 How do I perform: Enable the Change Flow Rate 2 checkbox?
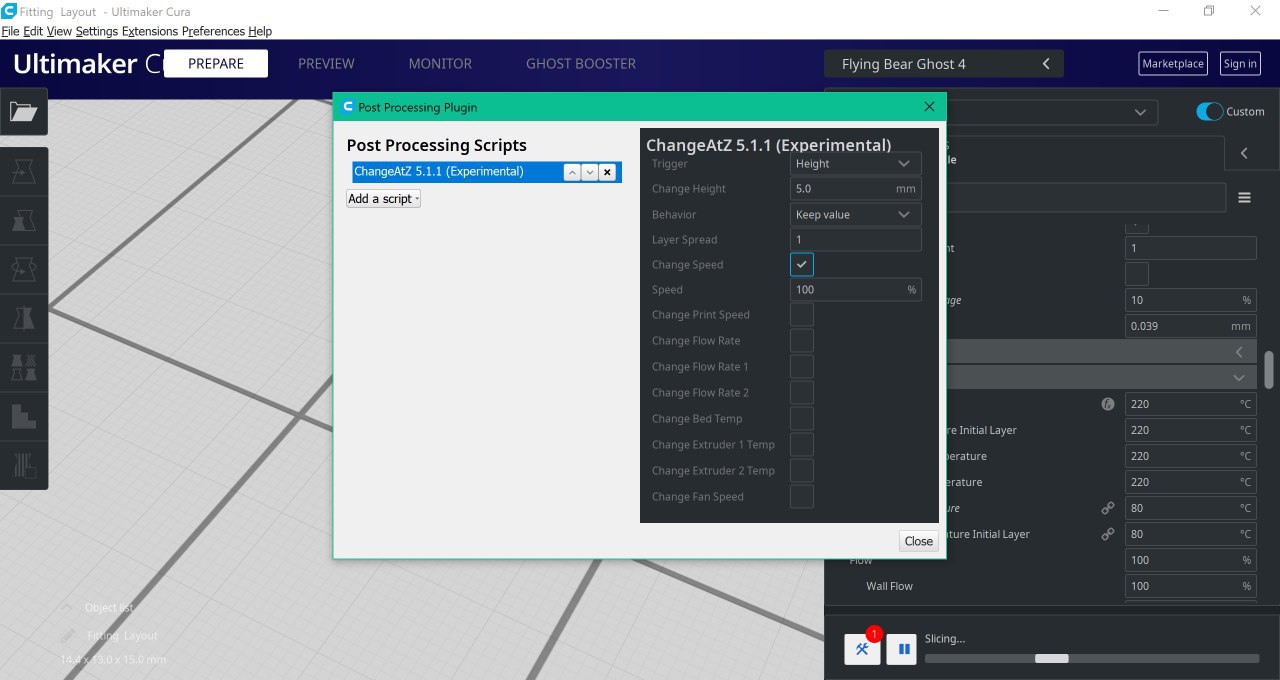coord(802,393)
